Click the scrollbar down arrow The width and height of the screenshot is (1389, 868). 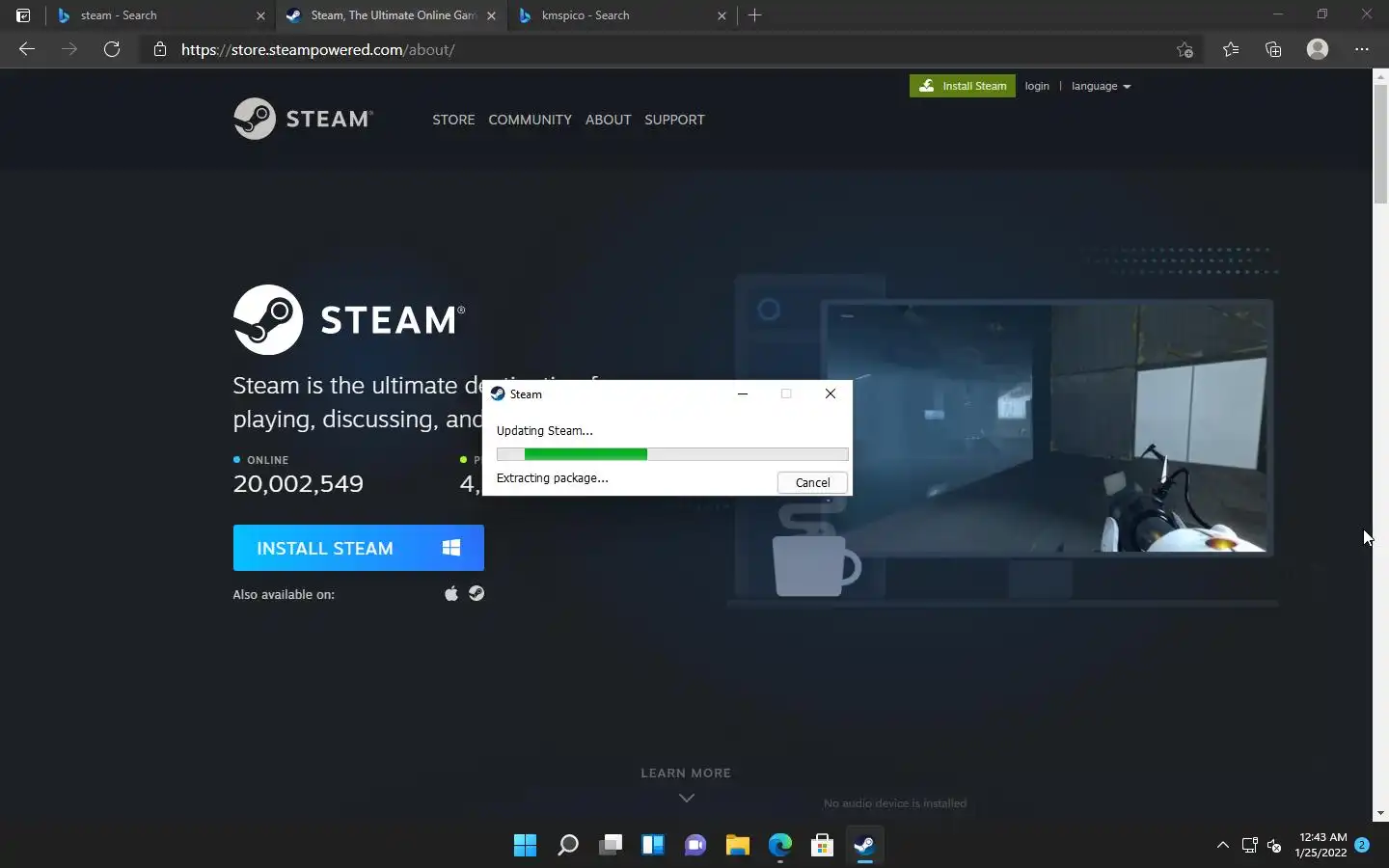click(1380, 813)
